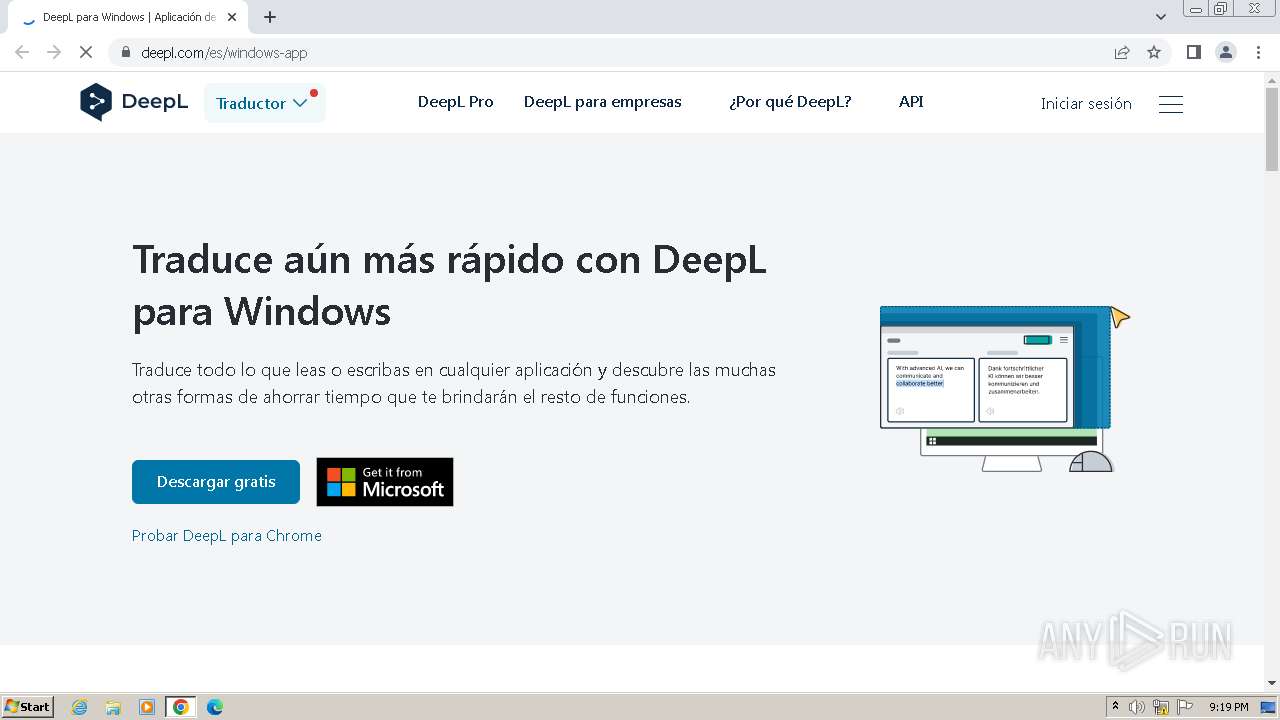1280x720 pixels.
Task: Open the Chrome profile icon
Action: click(x=1226, y=53)
